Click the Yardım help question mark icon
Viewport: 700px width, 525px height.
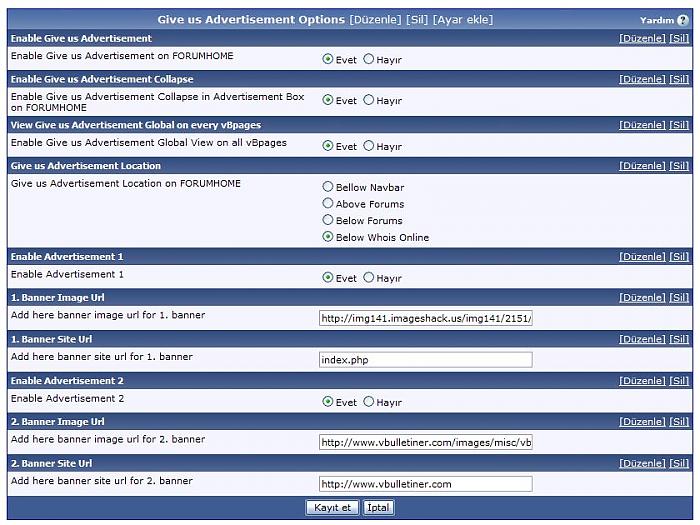pos(683,20)
